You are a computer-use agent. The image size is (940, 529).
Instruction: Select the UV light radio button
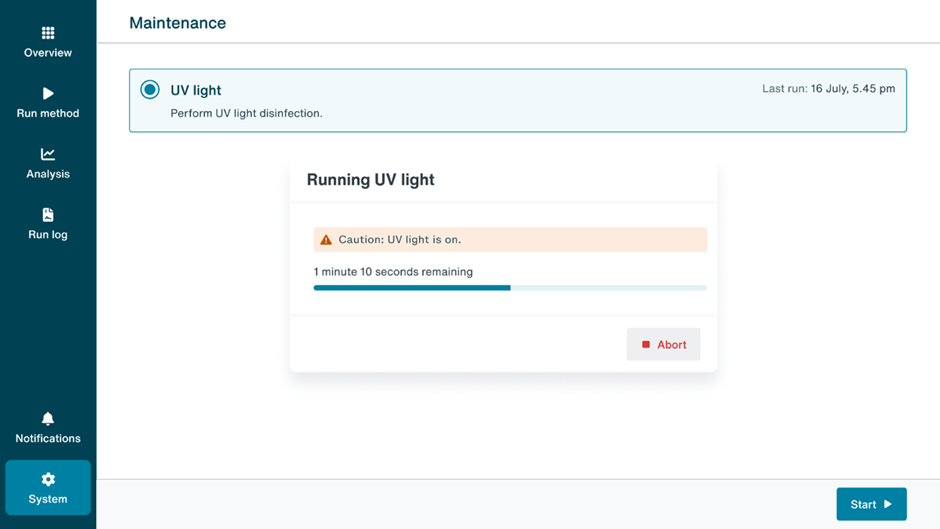click(150, 89)
